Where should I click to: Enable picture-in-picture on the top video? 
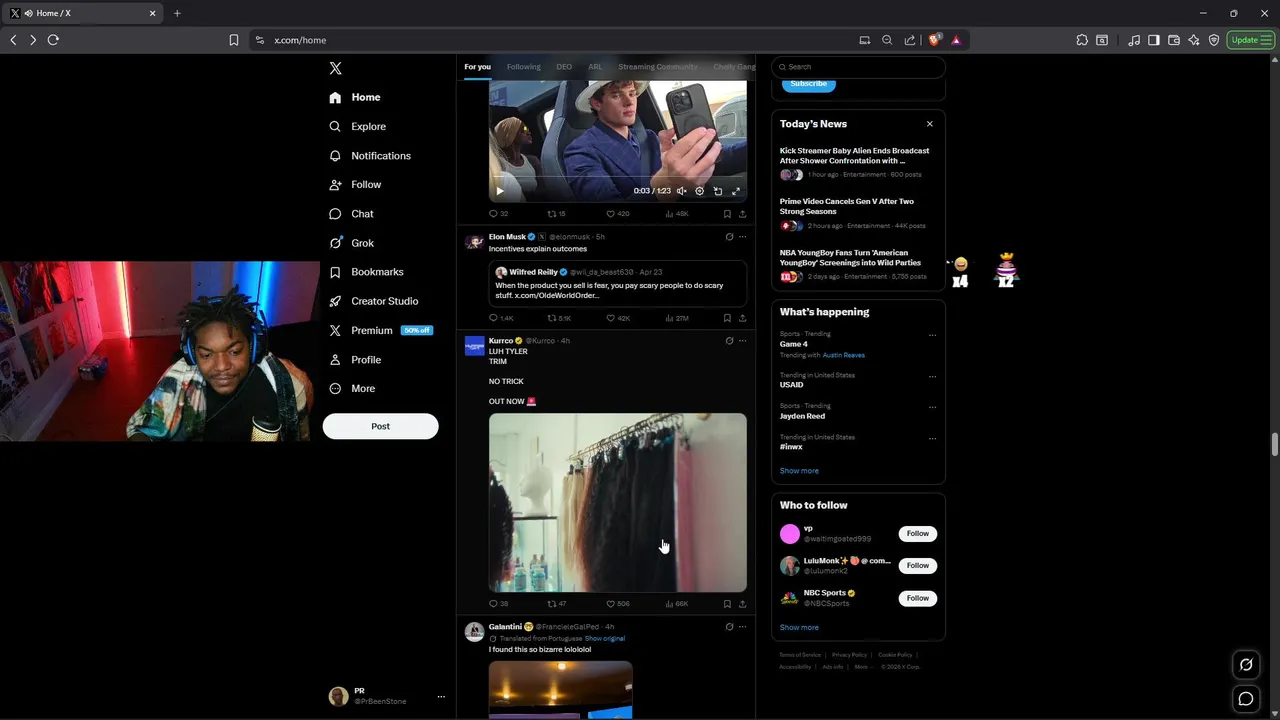tap(717, 191)
